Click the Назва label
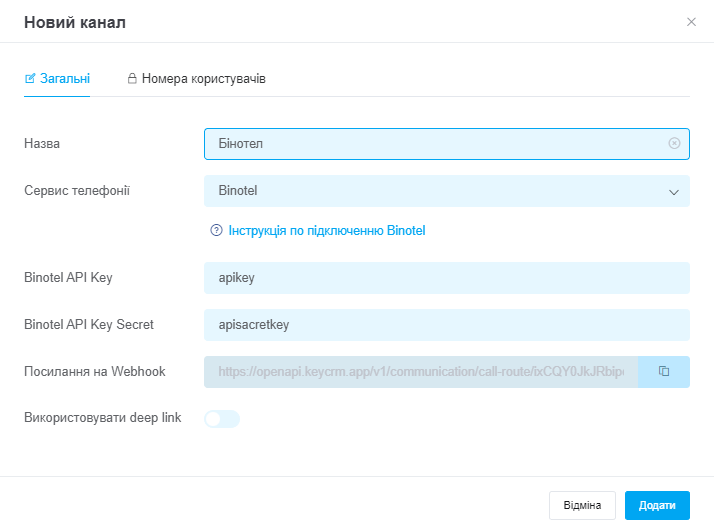This screenshot has width=714, height=531. point(42,144)
